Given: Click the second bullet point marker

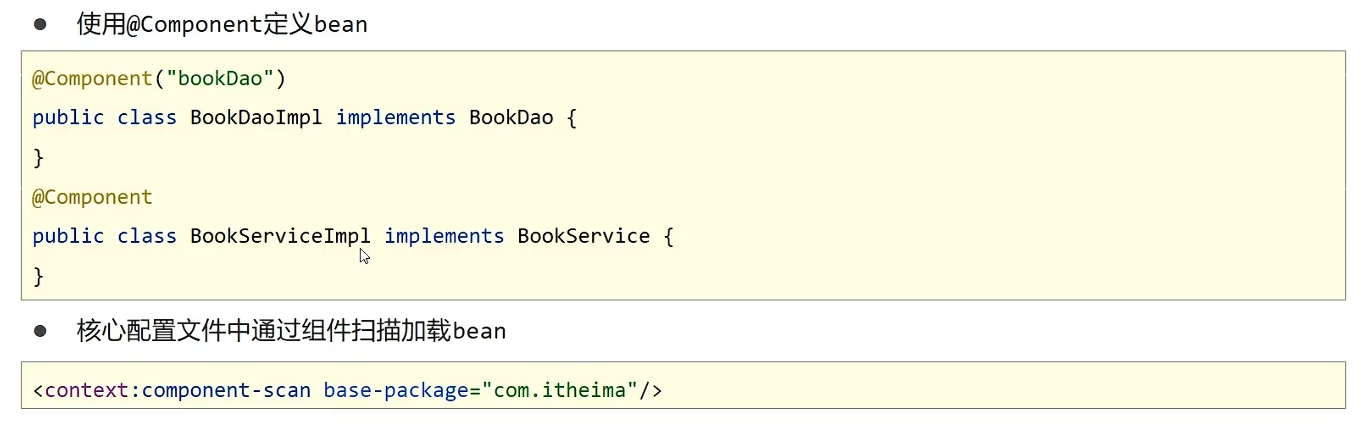Looking at the screenshot, I should (x=40, y=329).
